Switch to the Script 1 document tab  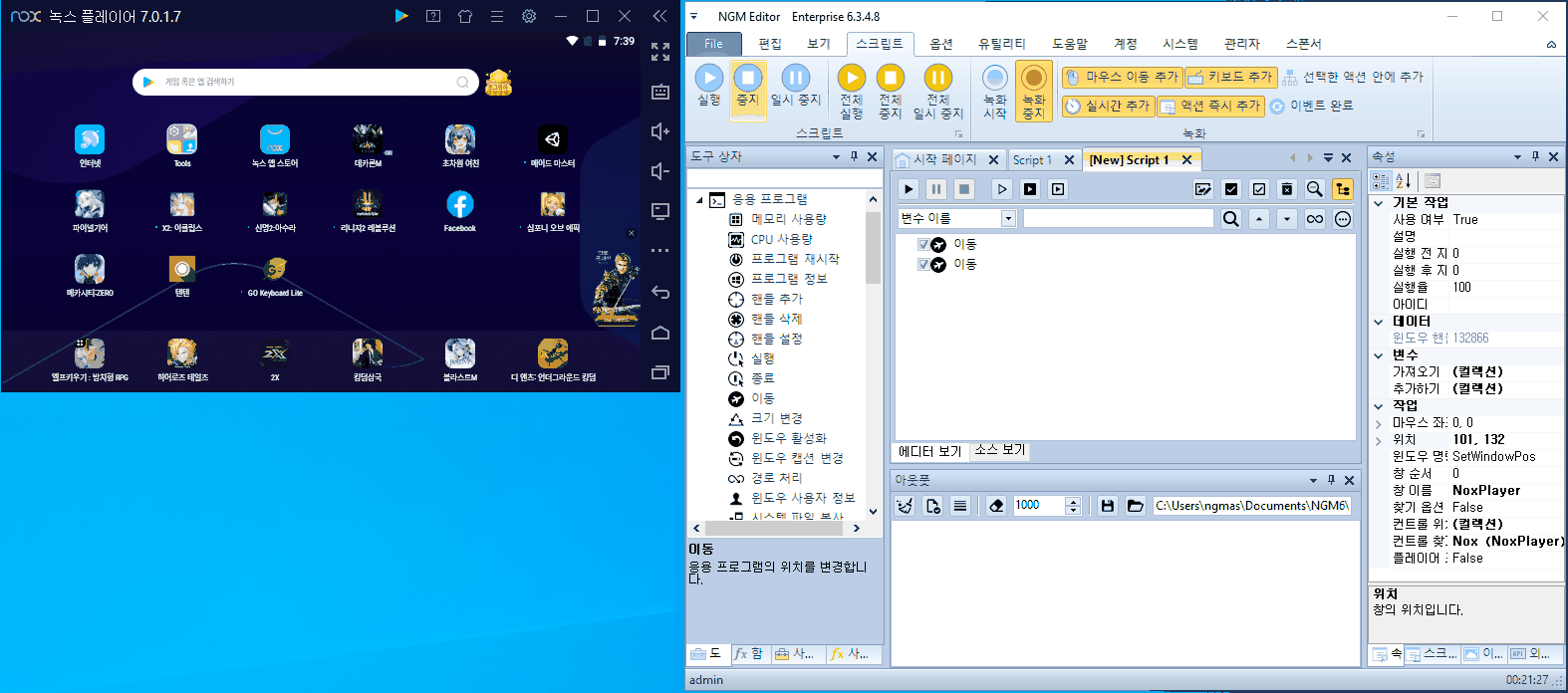(x=1032, y=159)
